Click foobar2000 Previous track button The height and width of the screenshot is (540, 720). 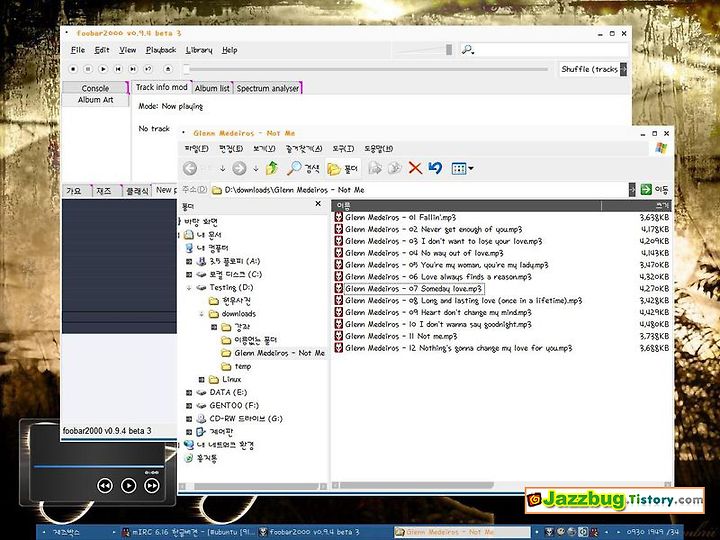118,69
